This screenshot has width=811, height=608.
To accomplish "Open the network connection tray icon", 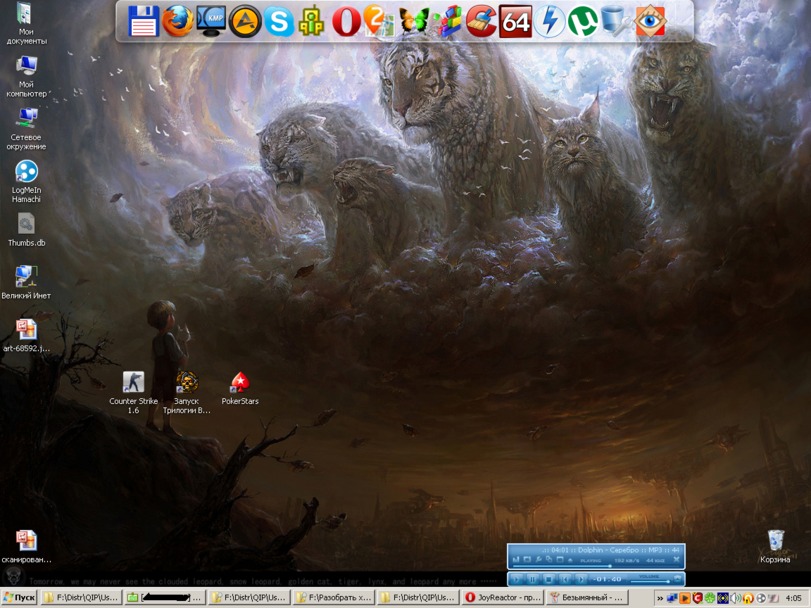I will [x=672, y=598].
